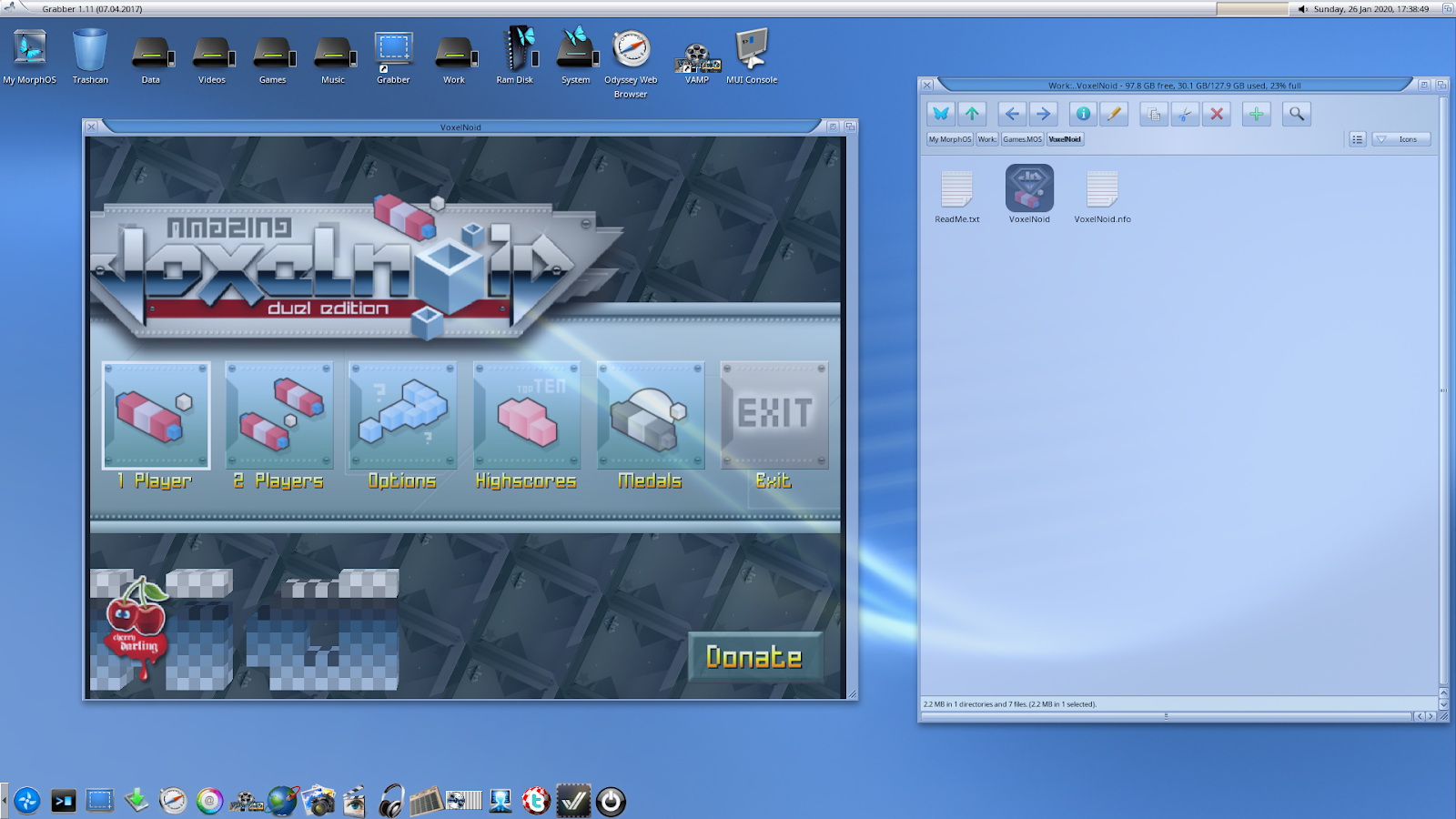The width and height of the screenshot is (1456, 819).
Task: Select the VAMP desktop icon
Action: [697, 64]
